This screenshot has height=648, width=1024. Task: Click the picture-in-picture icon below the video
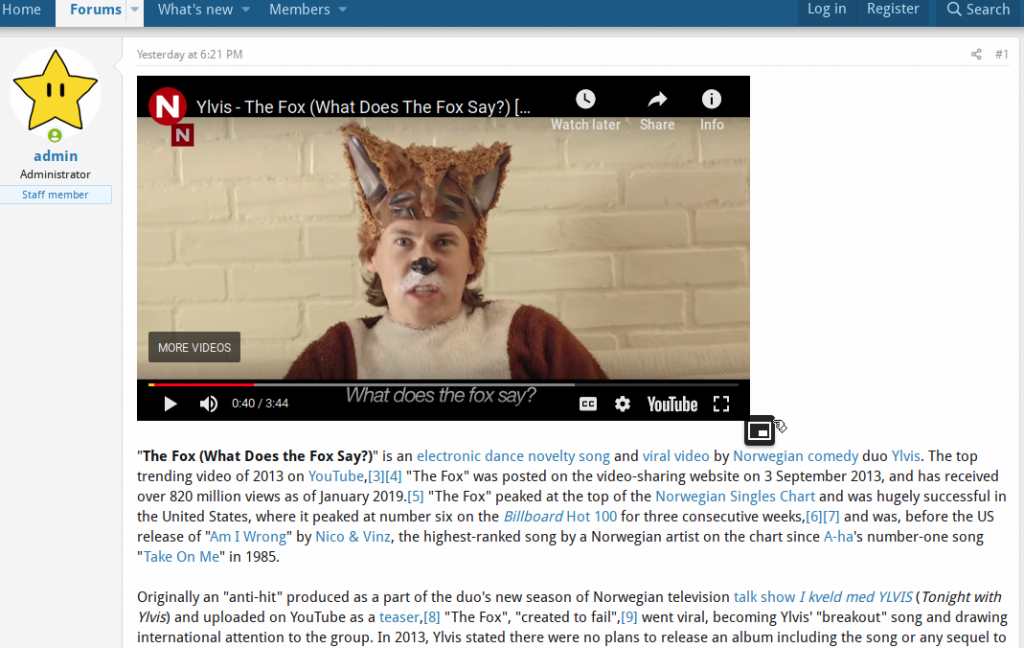(759, 430)
